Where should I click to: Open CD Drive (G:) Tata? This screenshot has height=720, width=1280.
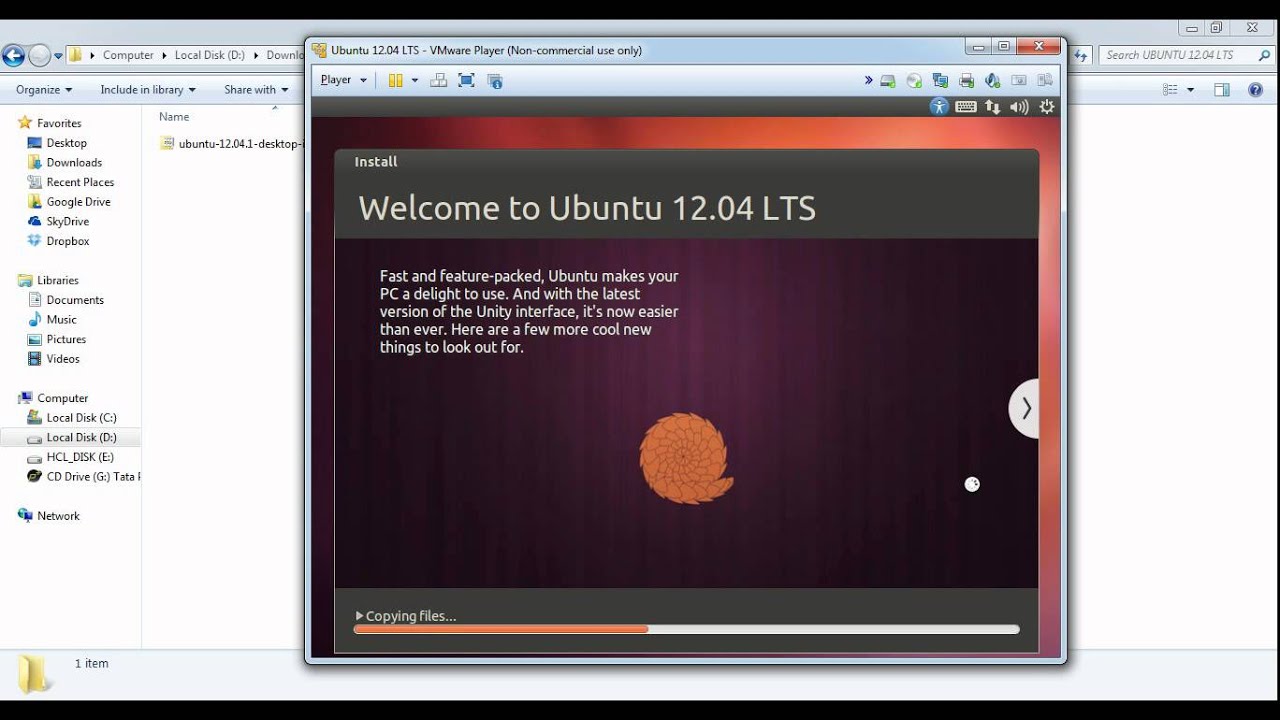point(91,477)
